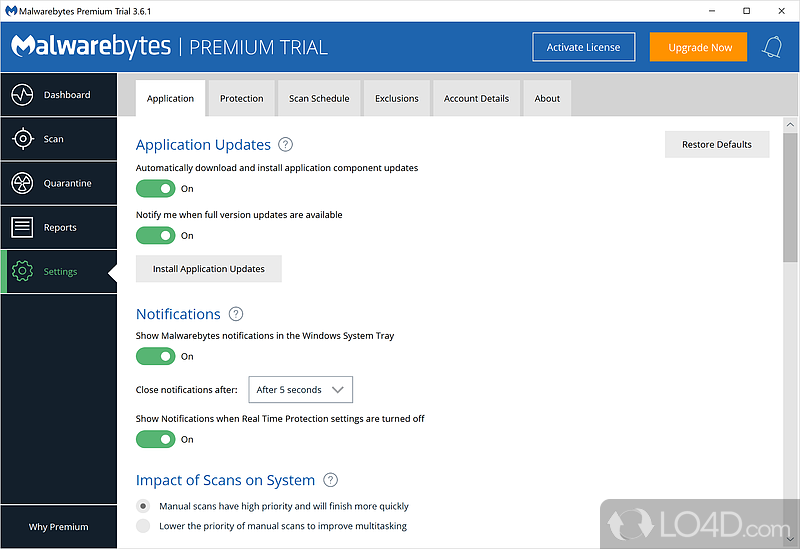Viewport: 800px width, 549px height.
Task: Open the Scan Schedule tab
Action: pyautogui.click(x=319, y=98)
